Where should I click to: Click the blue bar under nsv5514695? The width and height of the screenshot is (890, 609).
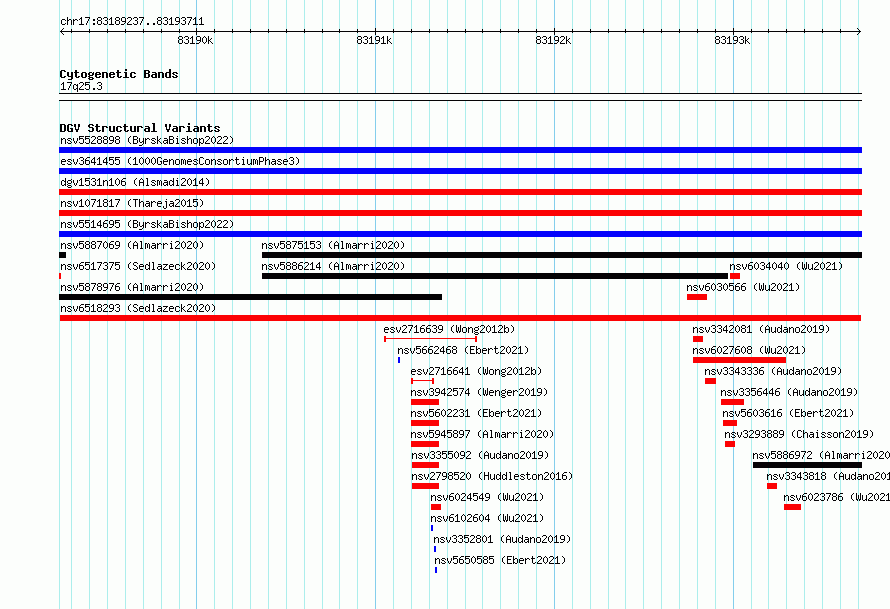[460, 234]
